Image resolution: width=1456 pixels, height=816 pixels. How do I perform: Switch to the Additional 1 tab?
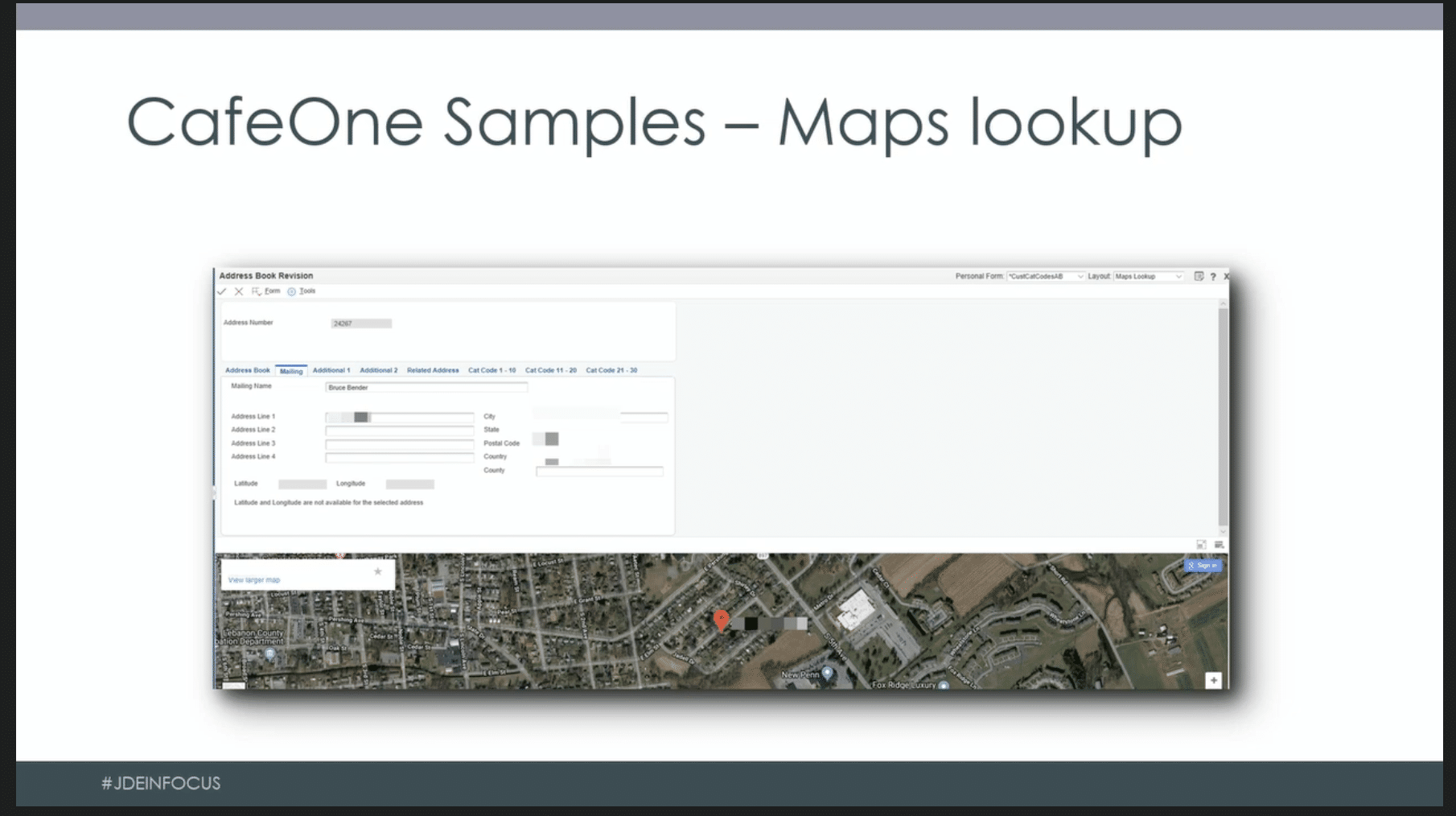pyautogui.click(x=331, y=370)
